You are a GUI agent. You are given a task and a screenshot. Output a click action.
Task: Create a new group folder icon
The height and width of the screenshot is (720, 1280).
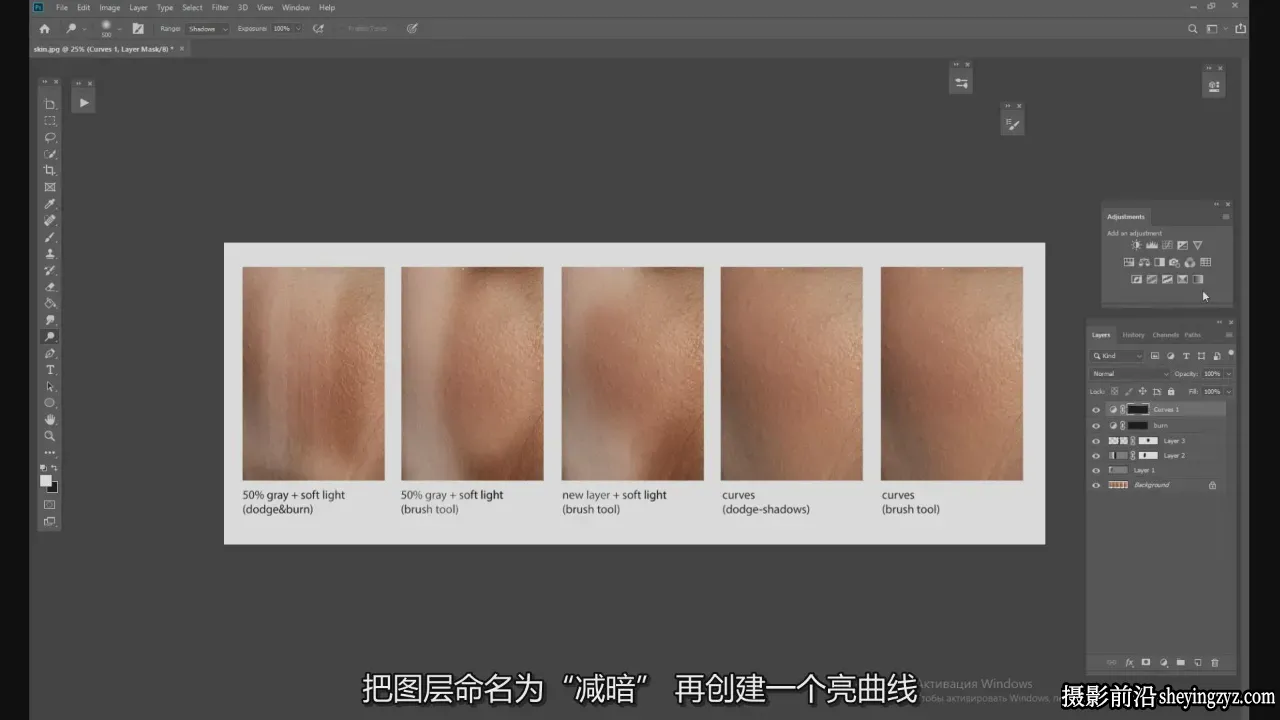pos(1180,662)
